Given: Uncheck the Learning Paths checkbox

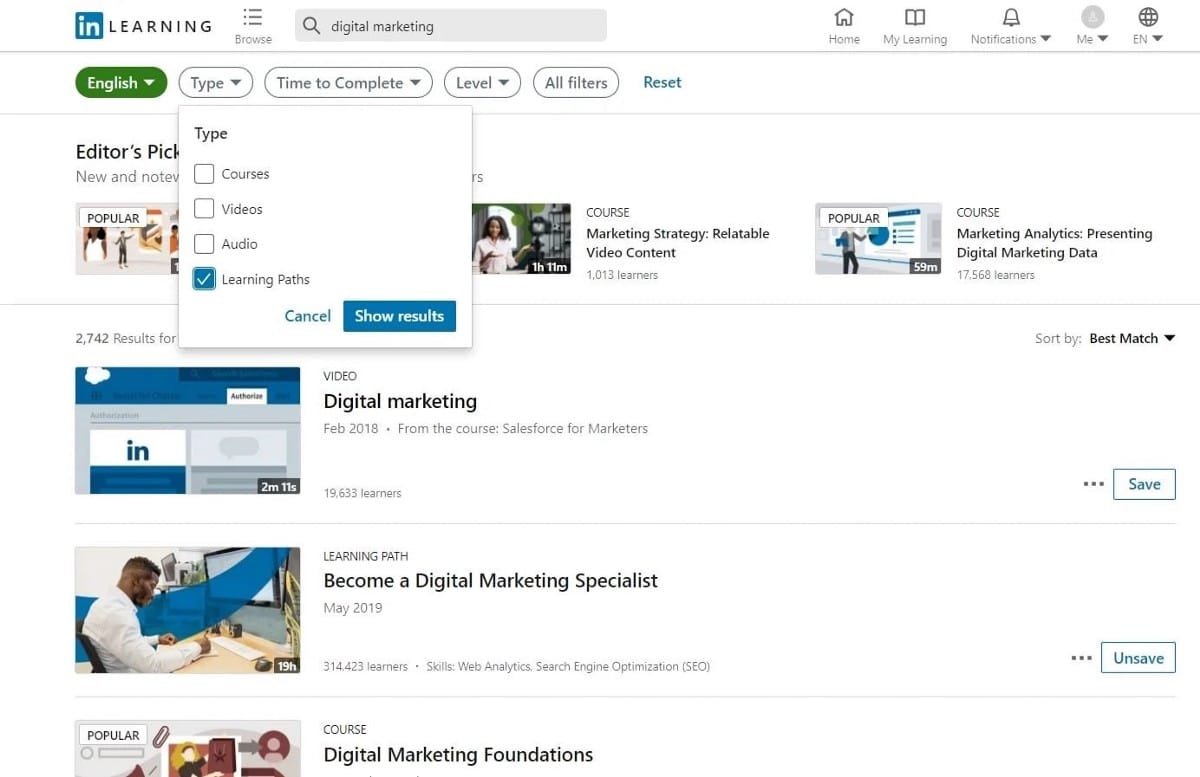Looking at the screenshot, I should click(204, 278).
